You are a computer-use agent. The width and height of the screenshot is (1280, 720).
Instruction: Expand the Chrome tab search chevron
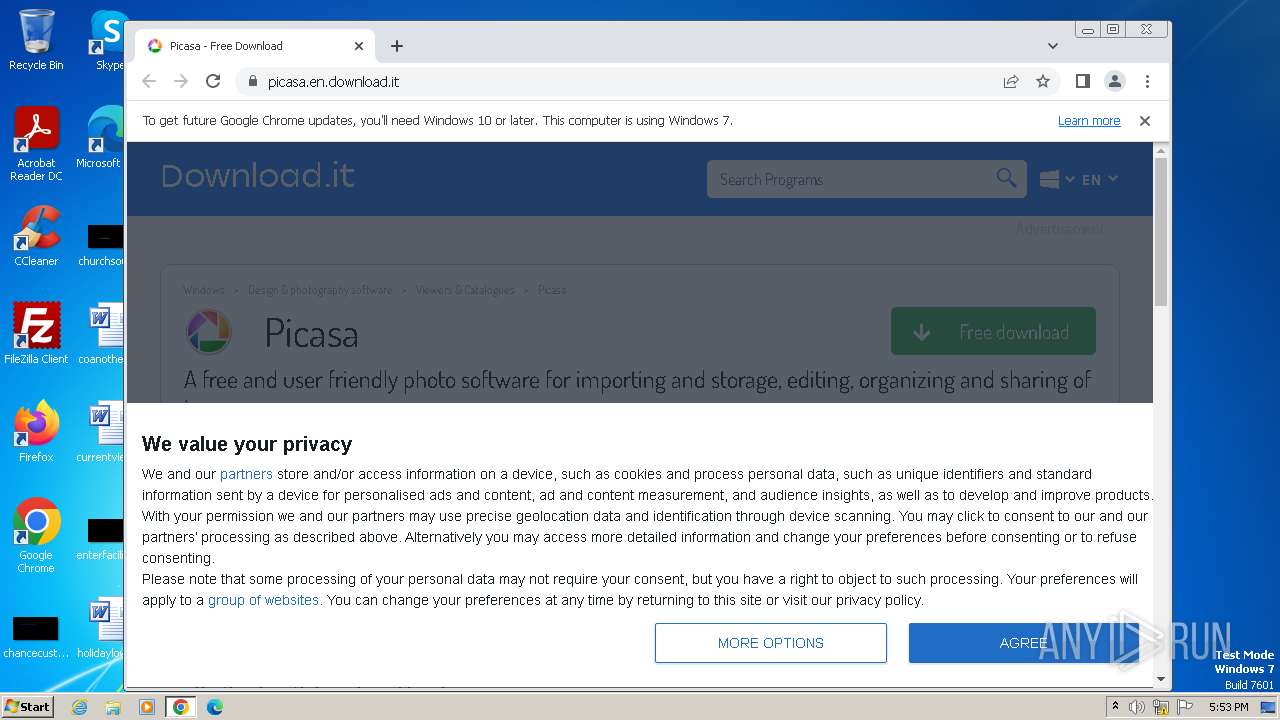(x=1053, y=46)
